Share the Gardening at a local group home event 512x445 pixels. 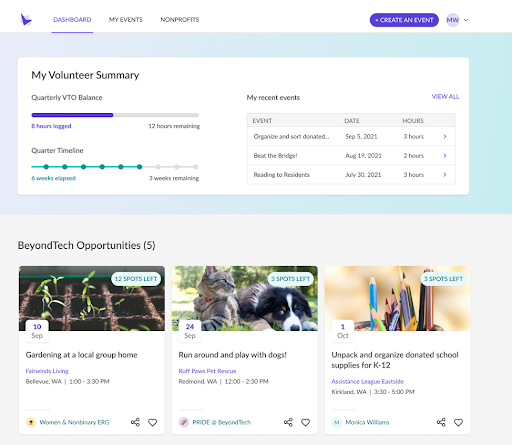pyautogui.click(x=135, y=422)
